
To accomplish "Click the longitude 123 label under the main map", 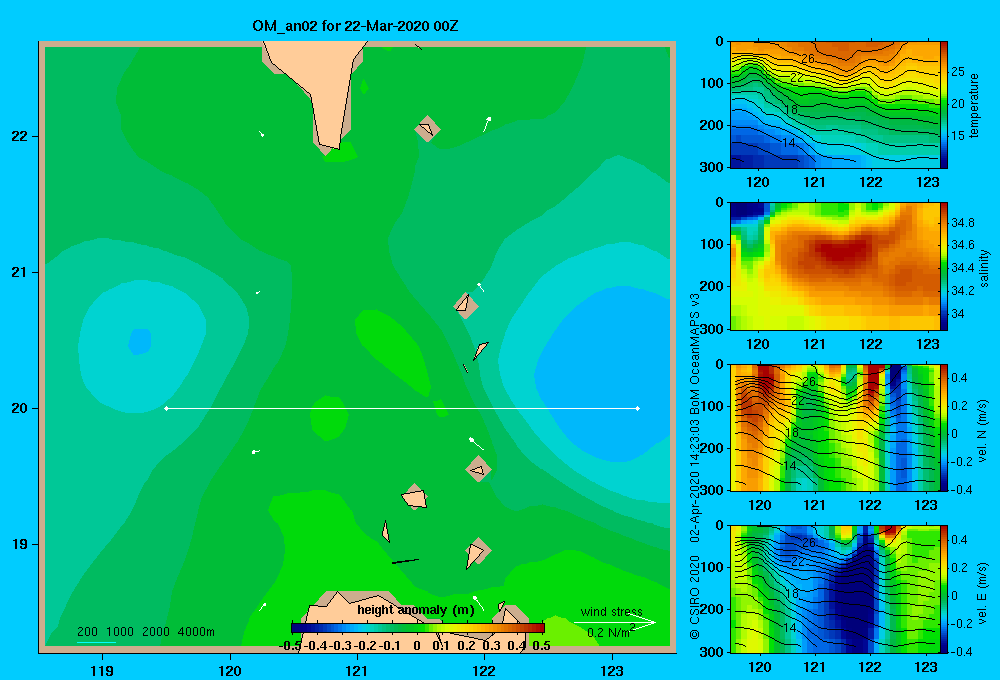I will point(612,670).
